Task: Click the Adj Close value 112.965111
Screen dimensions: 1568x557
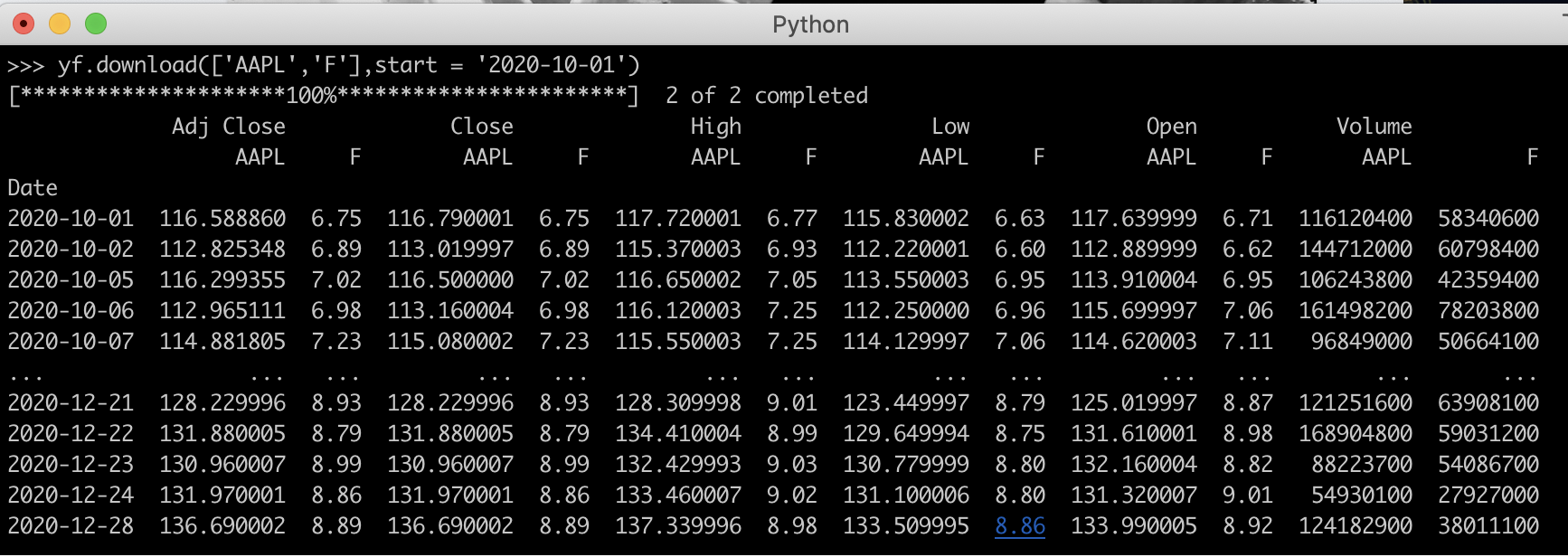Action: pyautogui.click(x=222, y=311)
